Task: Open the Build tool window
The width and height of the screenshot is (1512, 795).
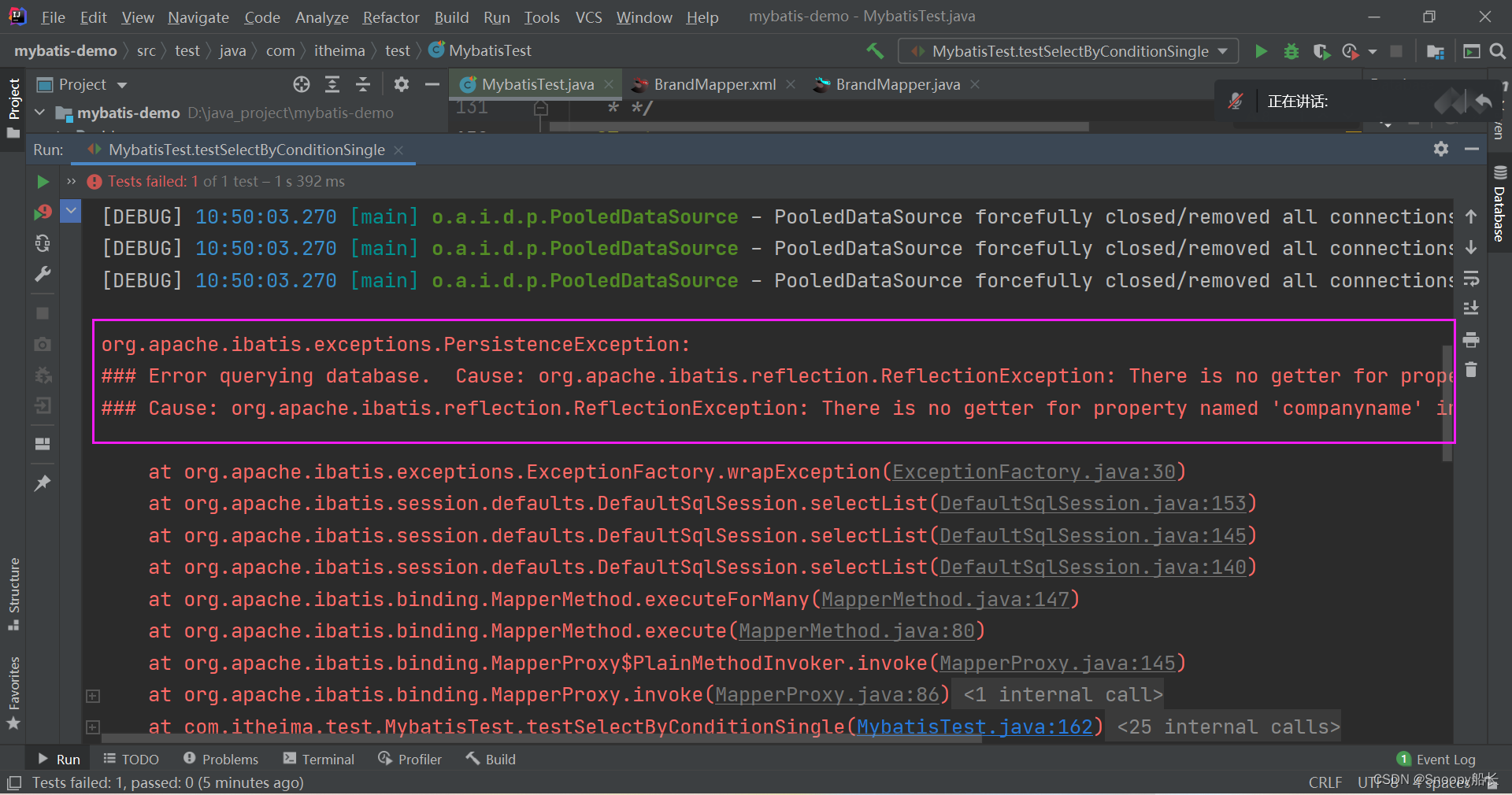Action: click(x=490, y=759)
